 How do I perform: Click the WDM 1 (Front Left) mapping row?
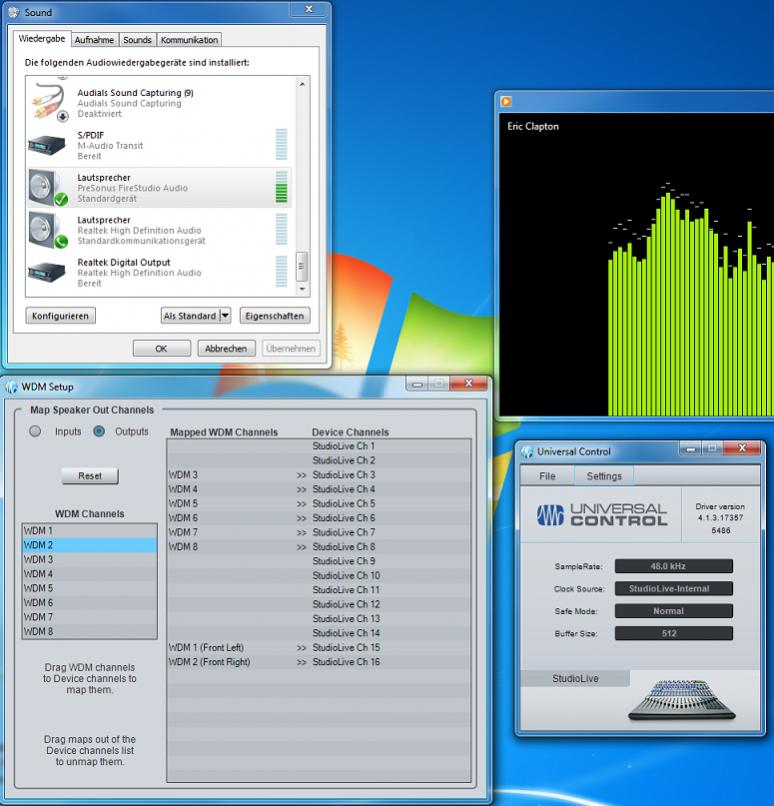319,648
